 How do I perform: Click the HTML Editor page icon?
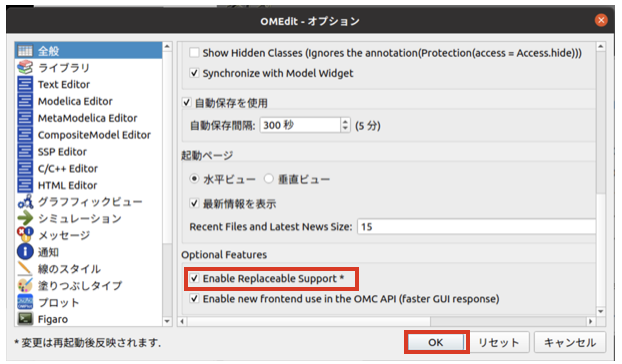pos(25,185)
